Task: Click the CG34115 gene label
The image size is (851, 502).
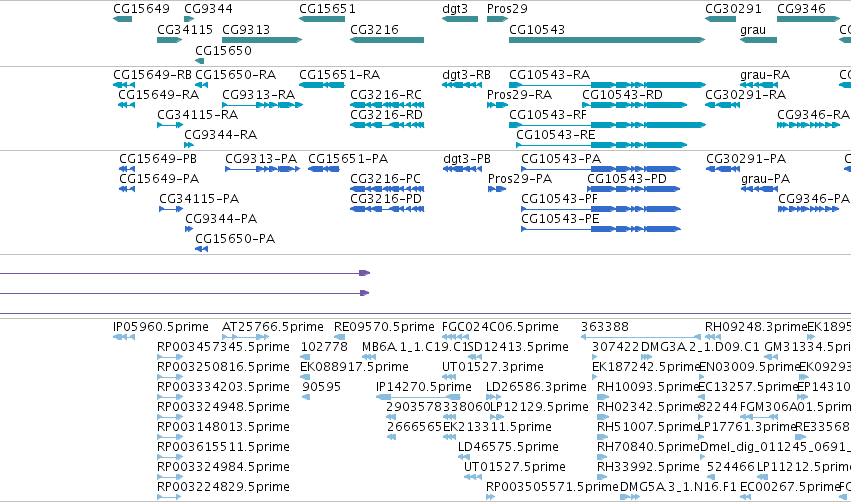Action: tap(185, 29)
